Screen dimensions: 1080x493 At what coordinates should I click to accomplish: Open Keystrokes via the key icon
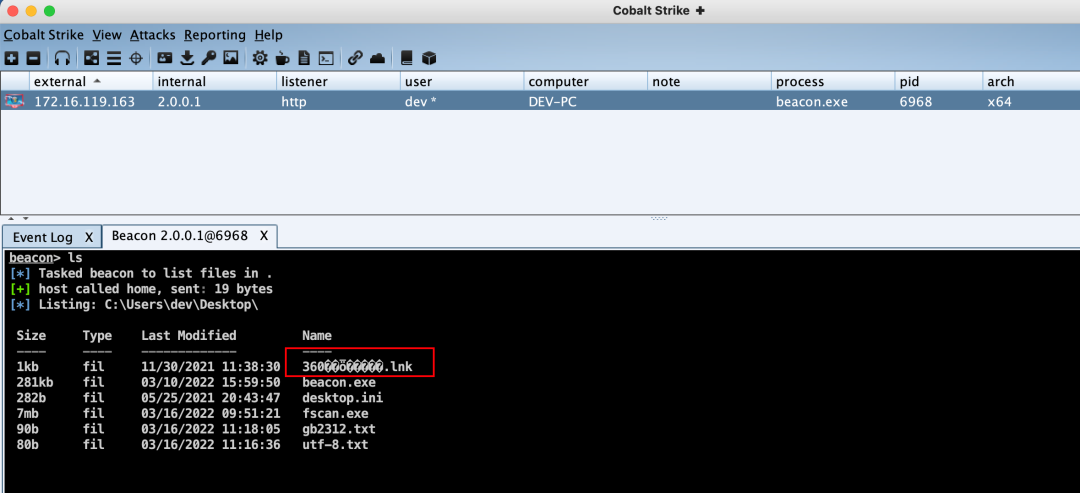[x=209, y=59]
